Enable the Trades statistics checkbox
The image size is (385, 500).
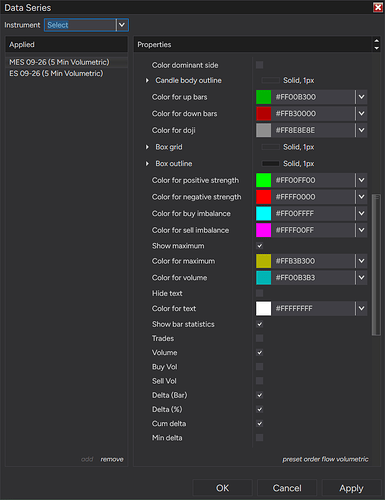[259, 338]
